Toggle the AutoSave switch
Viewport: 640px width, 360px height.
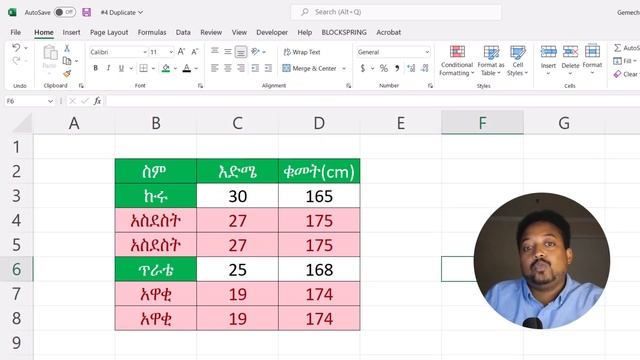point(64,12)
